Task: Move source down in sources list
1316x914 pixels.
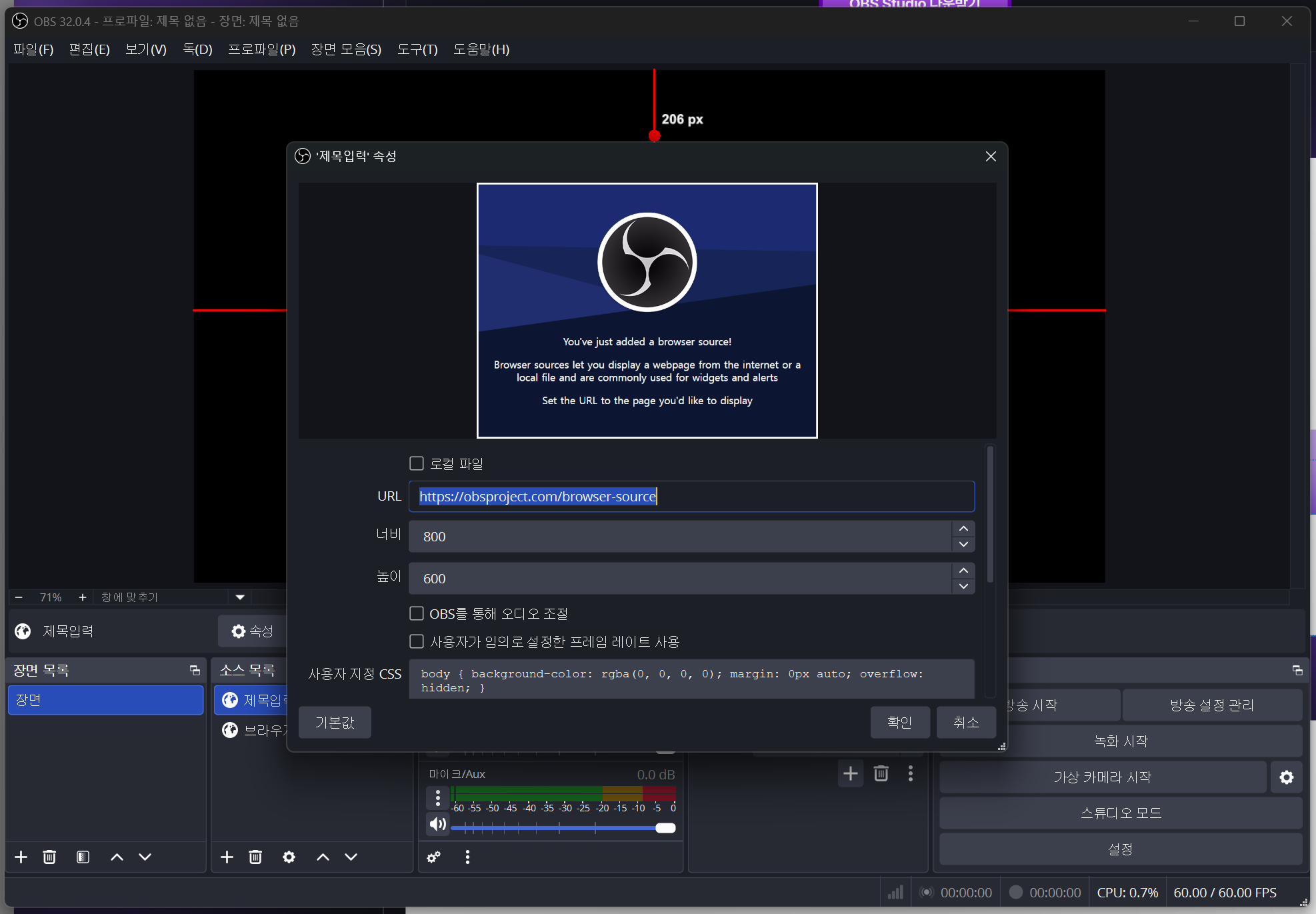Action: point(351,857)
